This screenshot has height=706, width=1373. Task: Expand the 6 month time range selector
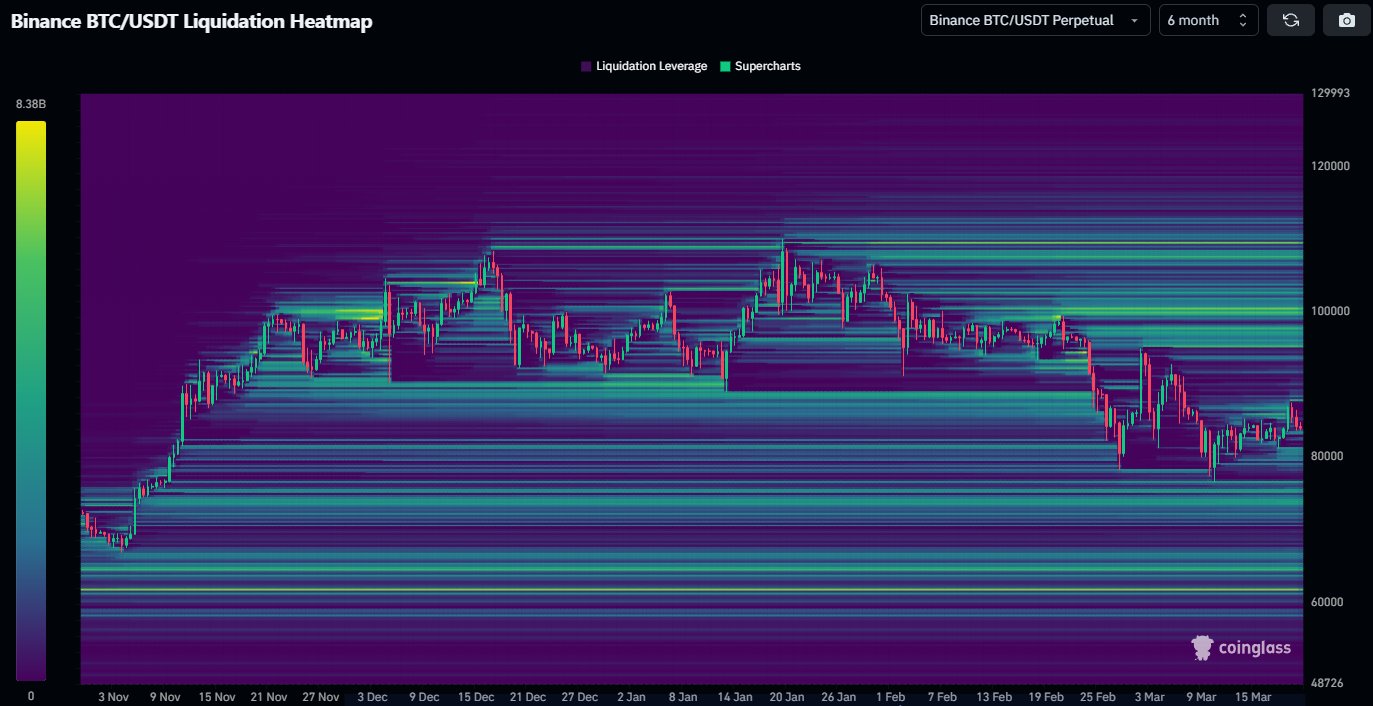click(1208, 20)
